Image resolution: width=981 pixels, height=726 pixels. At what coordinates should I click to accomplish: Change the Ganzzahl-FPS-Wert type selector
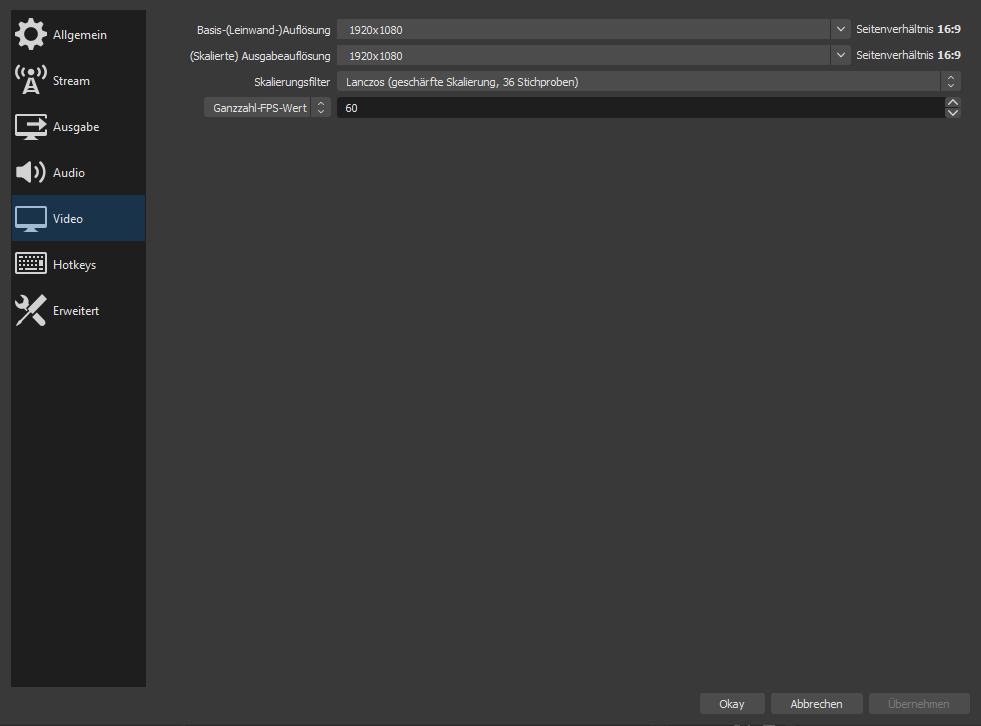pos(266,108)
